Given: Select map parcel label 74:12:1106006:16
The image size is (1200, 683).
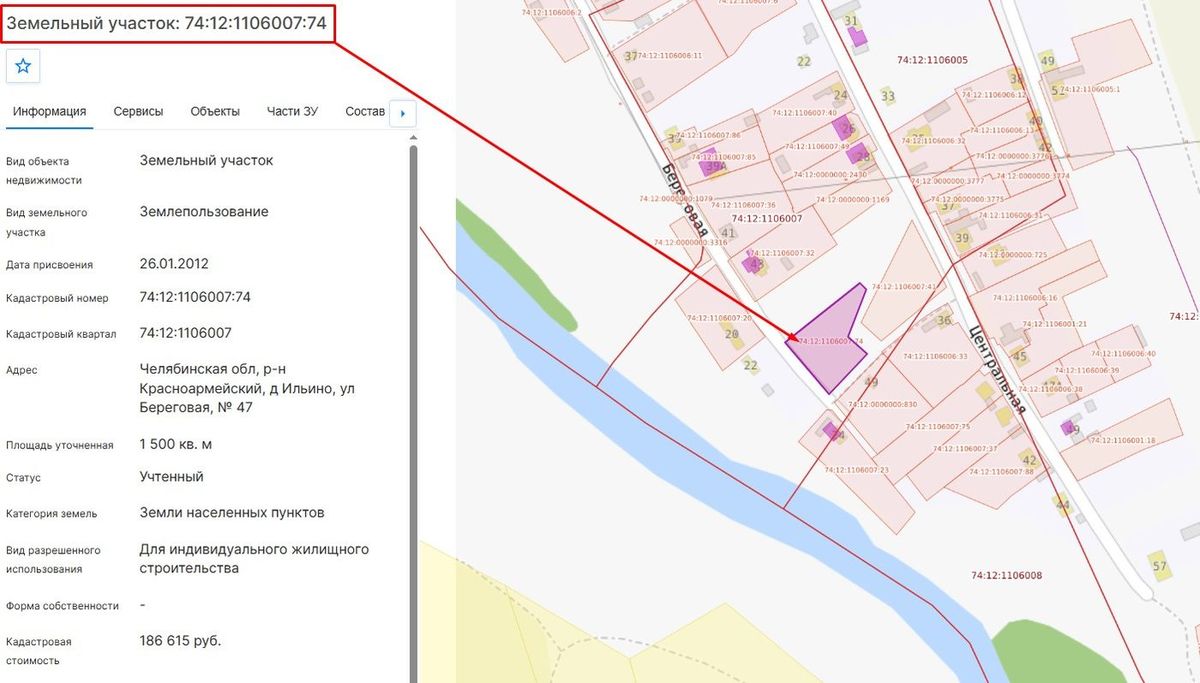Looking at the screenshot, I should 1025,298.
